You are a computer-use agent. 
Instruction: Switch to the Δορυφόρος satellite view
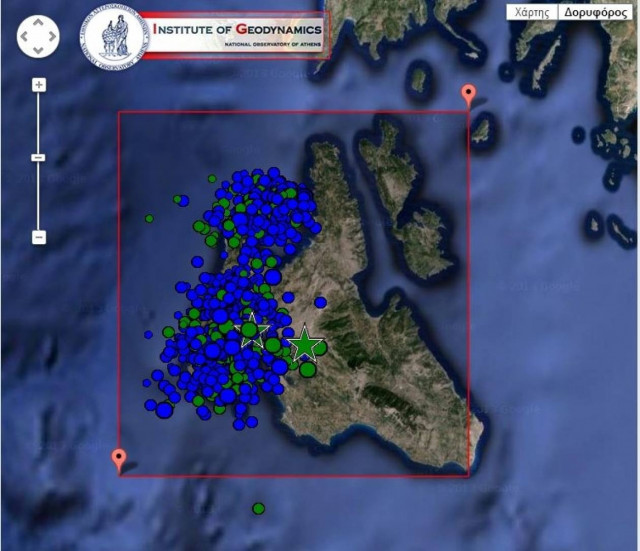tap(596, 13)
